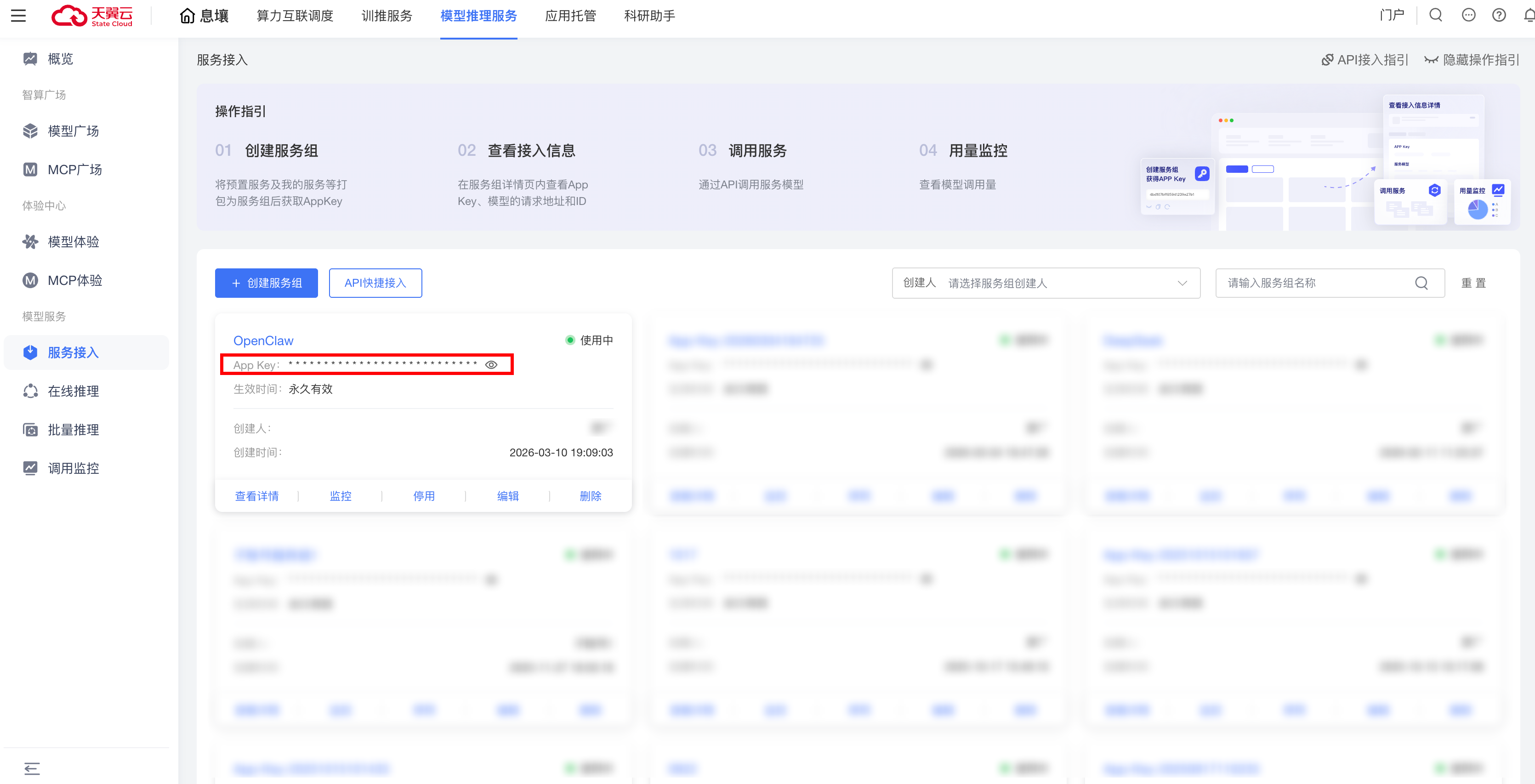This screenshot has height=784, width=1535.
Task: Open the 门户 portal menu
Action: coord(1392,16)
